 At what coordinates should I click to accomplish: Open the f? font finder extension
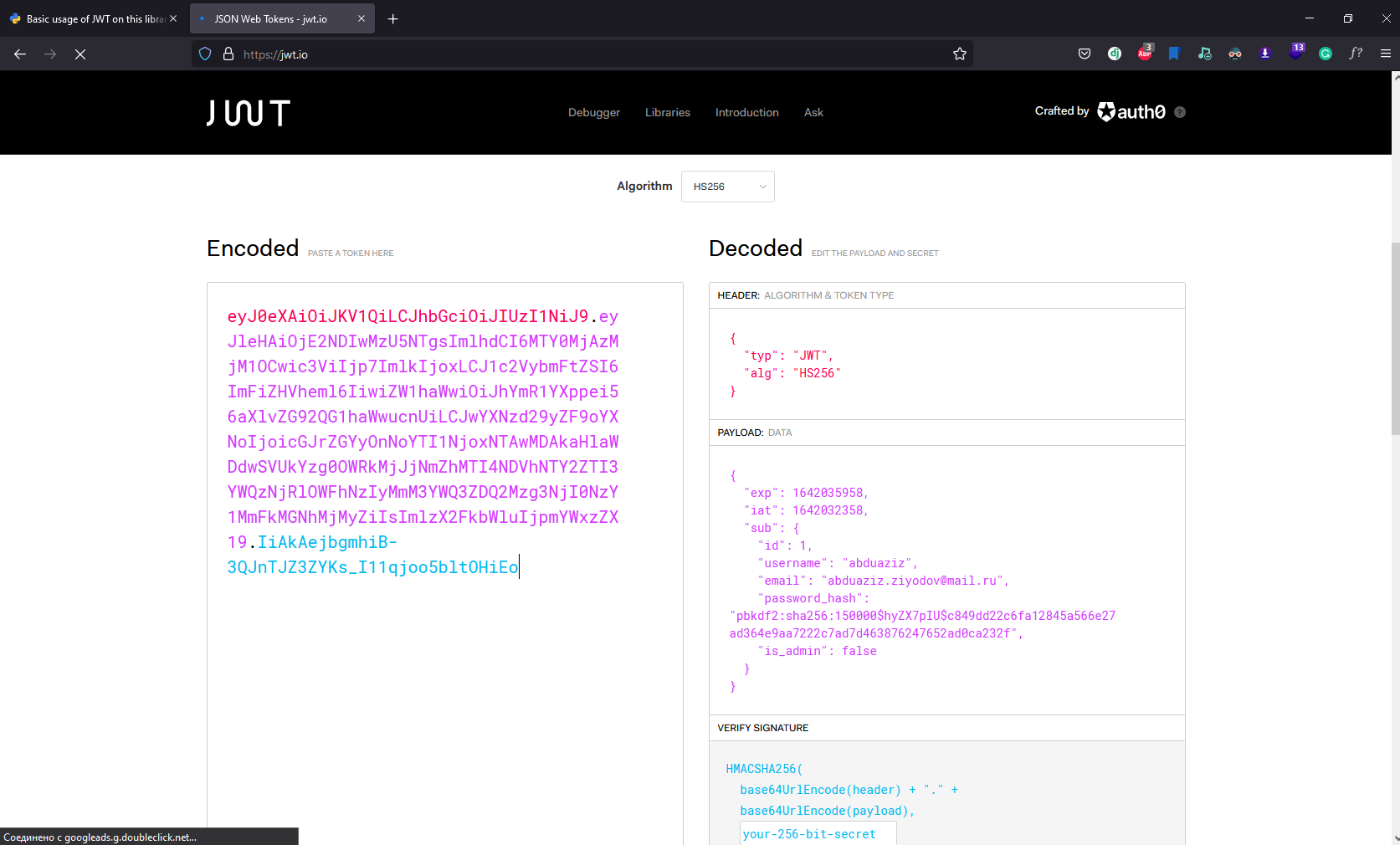point(1356,54)
